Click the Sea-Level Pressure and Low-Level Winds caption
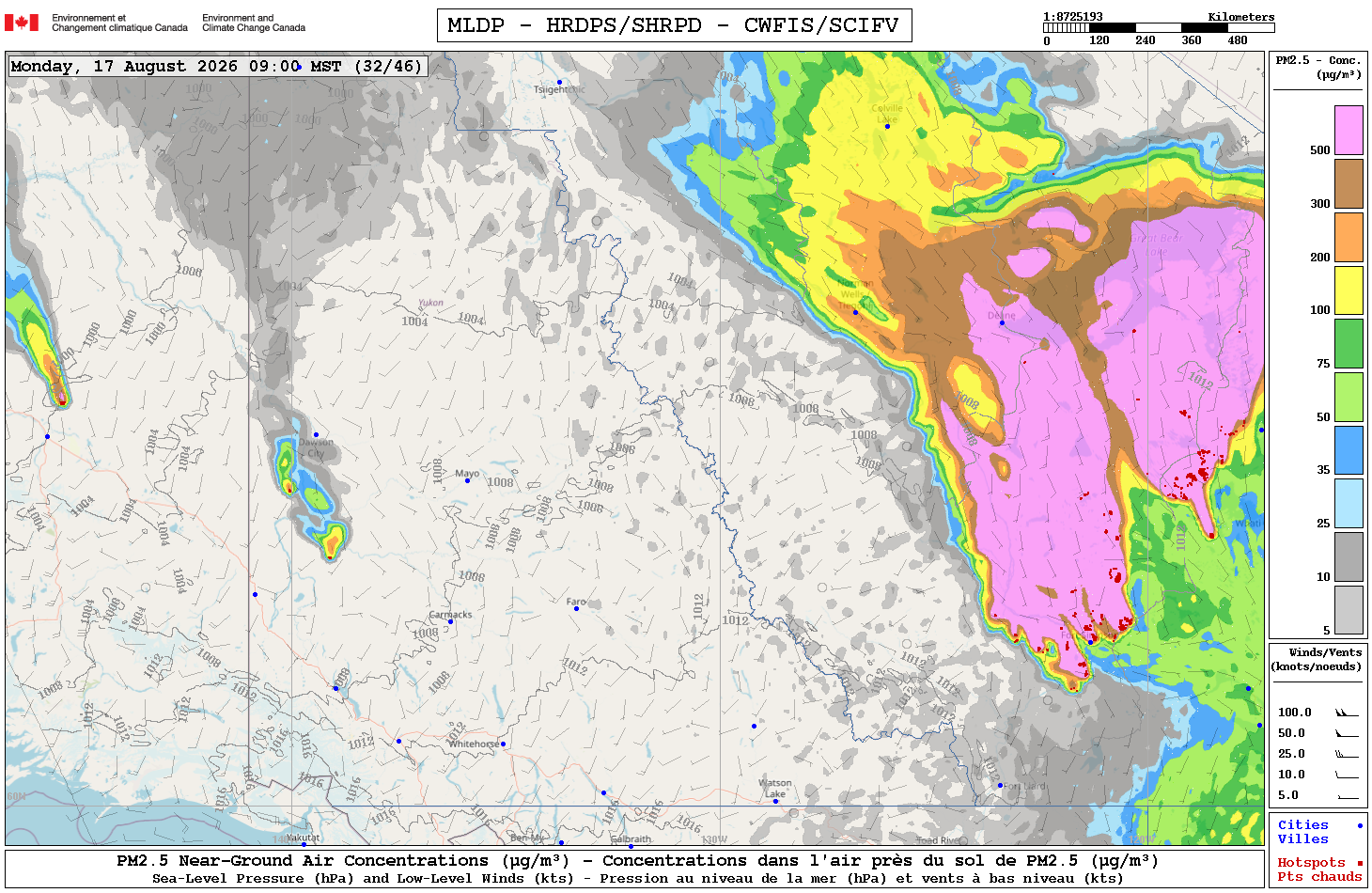The height and width of the screenshot is (893, 1372). (x=637, y=879)
